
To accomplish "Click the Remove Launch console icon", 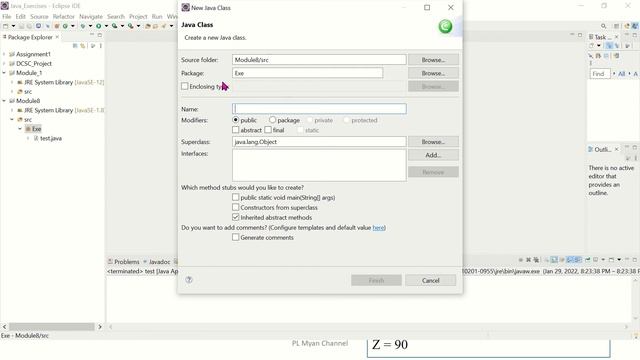I will click(528, 260).
